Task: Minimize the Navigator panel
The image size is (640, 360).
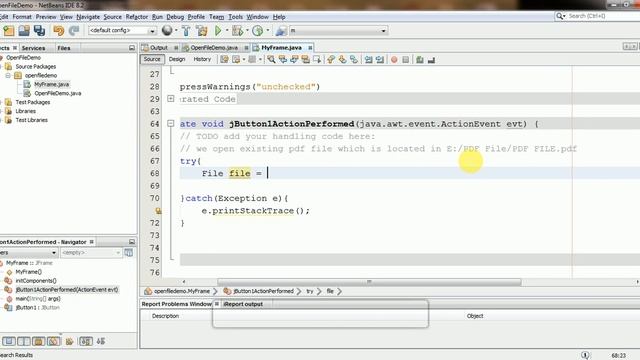Action: [132, 242]
